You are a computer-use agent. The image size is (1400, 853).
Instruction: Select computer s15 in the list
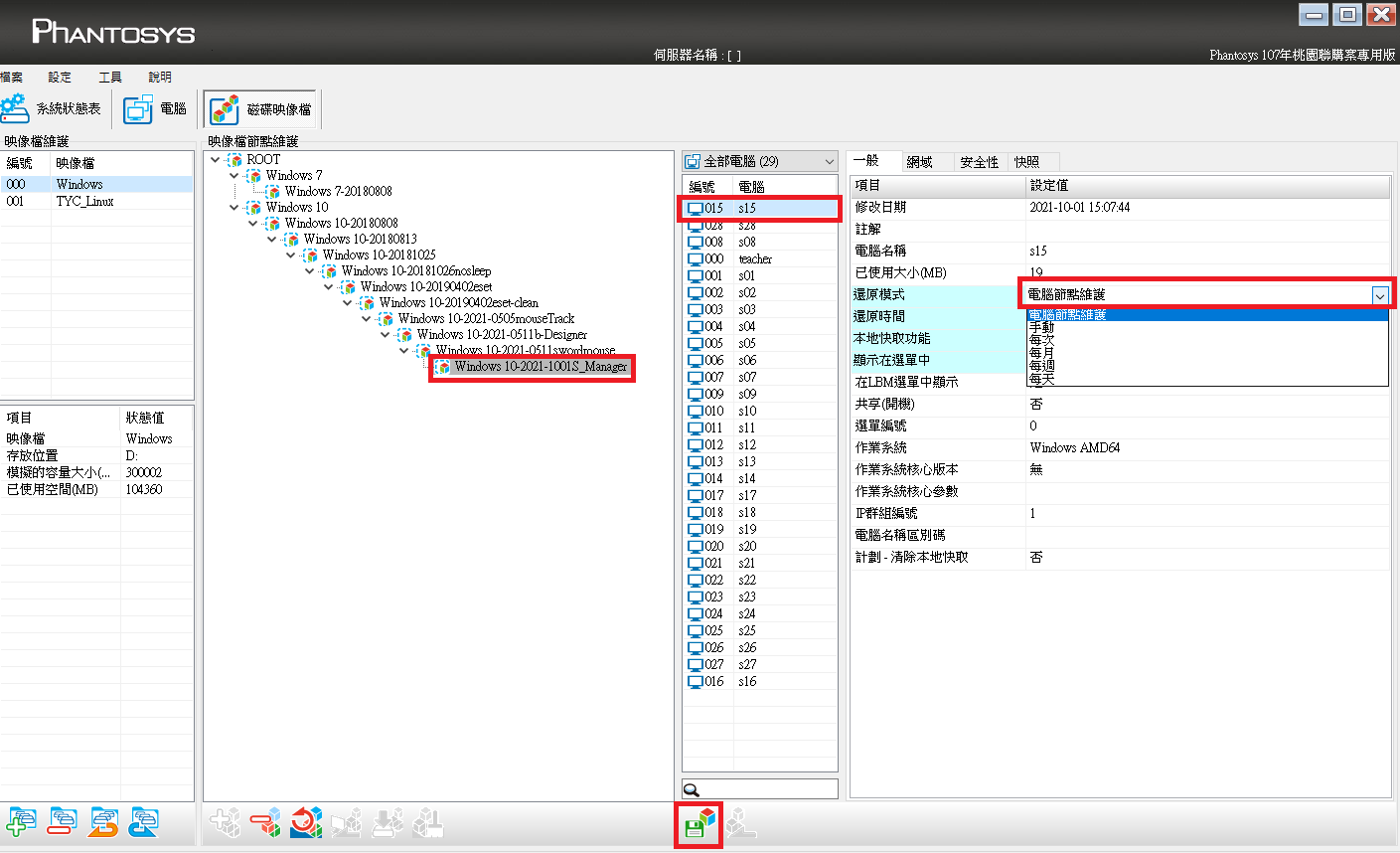coord(760,208)
